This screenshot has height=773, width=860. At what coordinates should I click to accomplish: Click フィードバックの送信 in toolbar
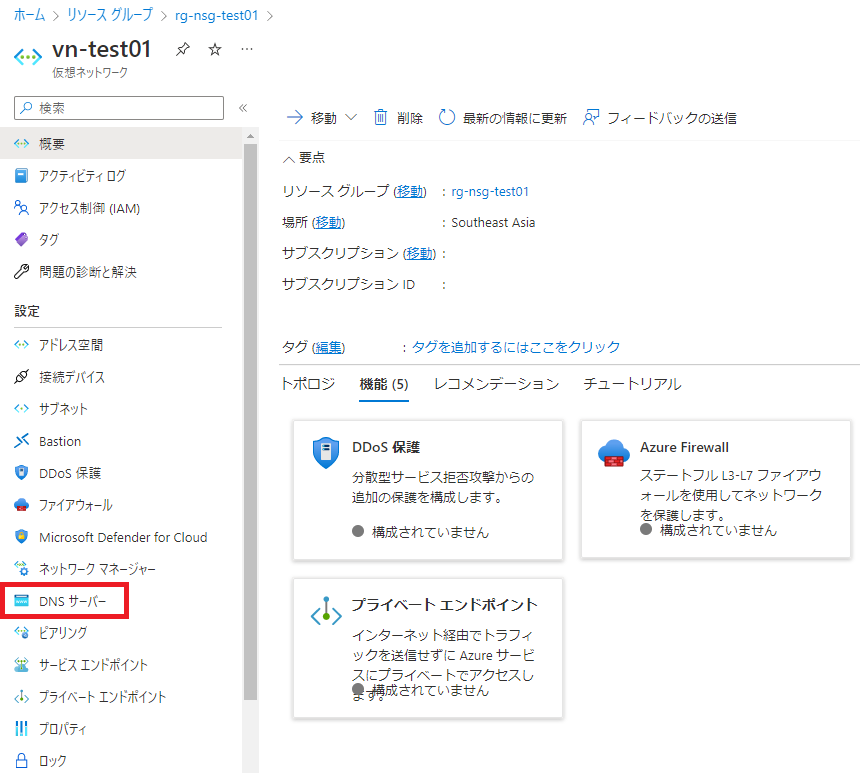660,117
